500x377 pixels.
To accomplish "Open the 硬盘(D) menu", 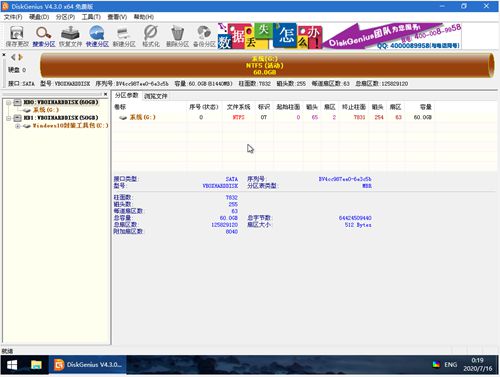I will 39,17.
